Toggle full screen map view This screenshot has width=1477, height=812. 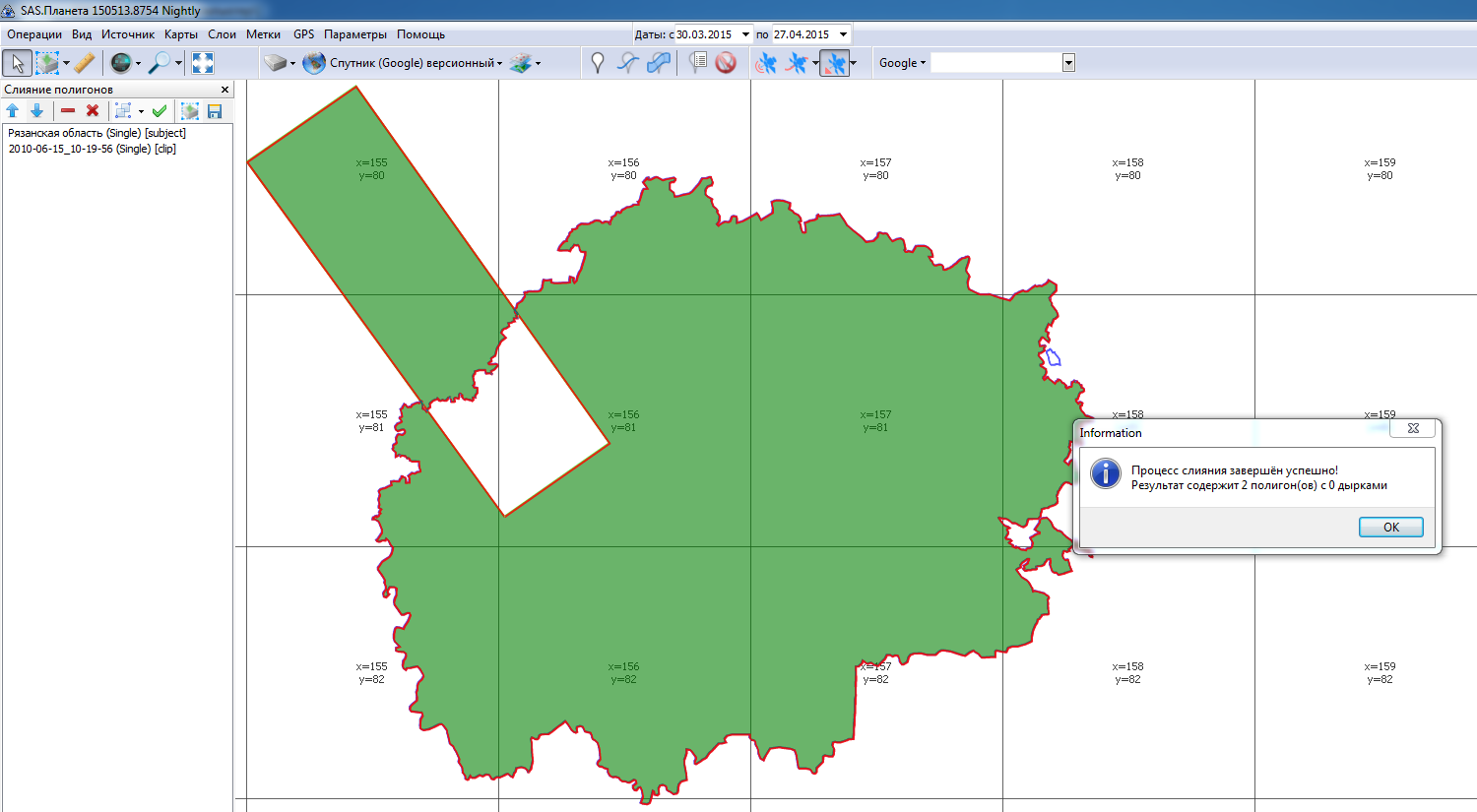[x=203, y=63]
